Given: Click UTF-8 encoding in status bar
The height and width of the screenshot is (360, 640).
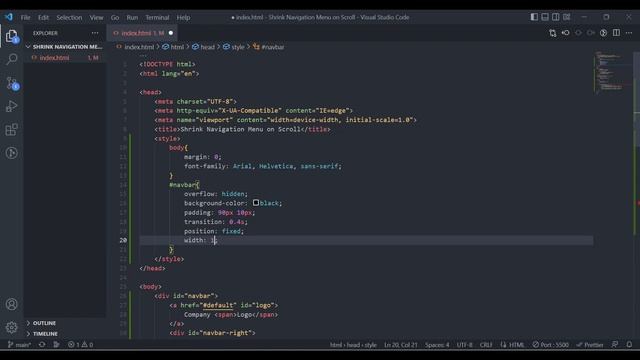Looking at the screenshot, I should coord(464,344).
